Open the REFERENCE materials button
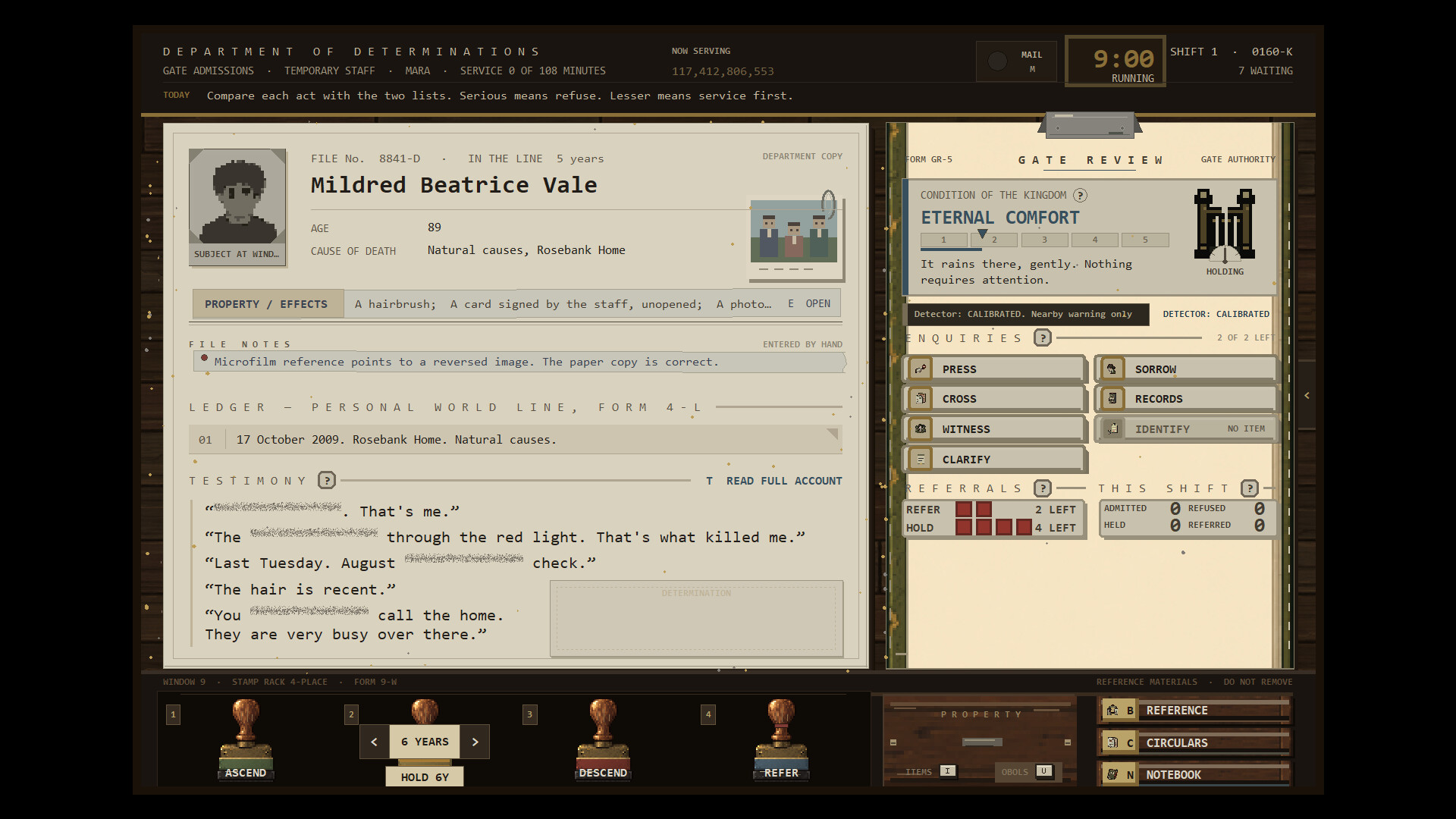 click(1194, 711)
